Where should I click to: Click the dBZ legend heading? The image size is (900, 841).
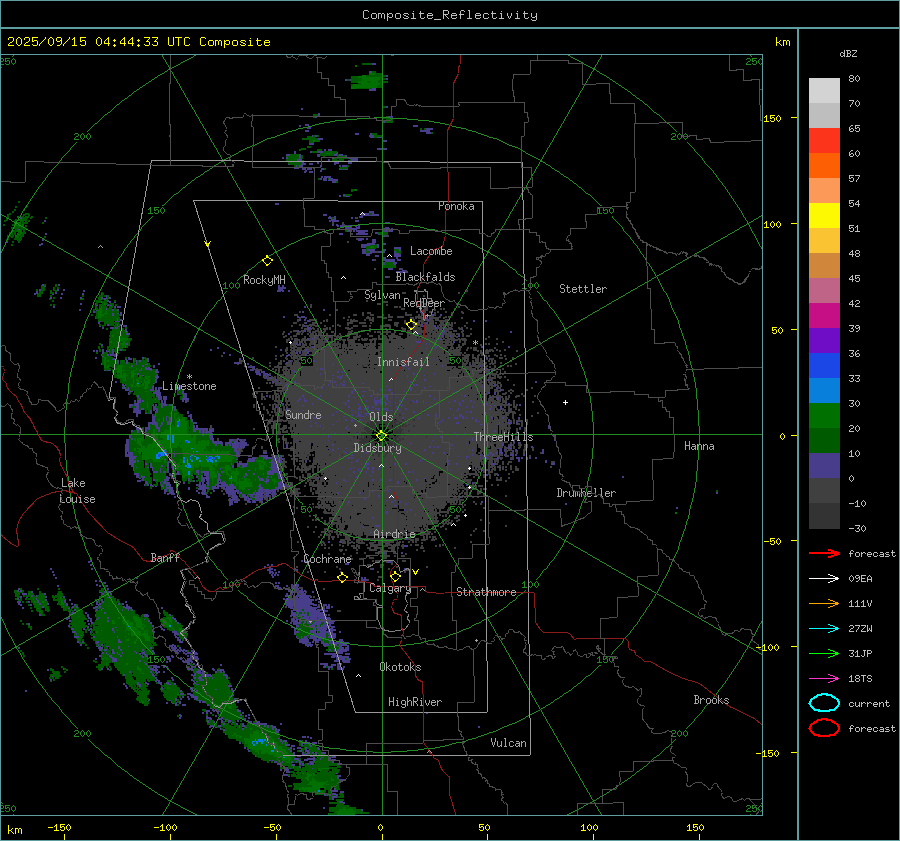(x=848, y=54)
